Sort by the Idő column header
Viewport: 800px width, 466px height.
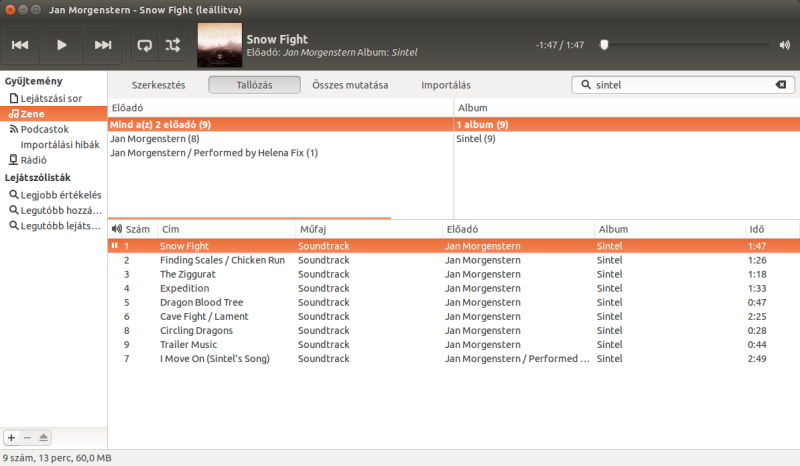pos(772,229)
